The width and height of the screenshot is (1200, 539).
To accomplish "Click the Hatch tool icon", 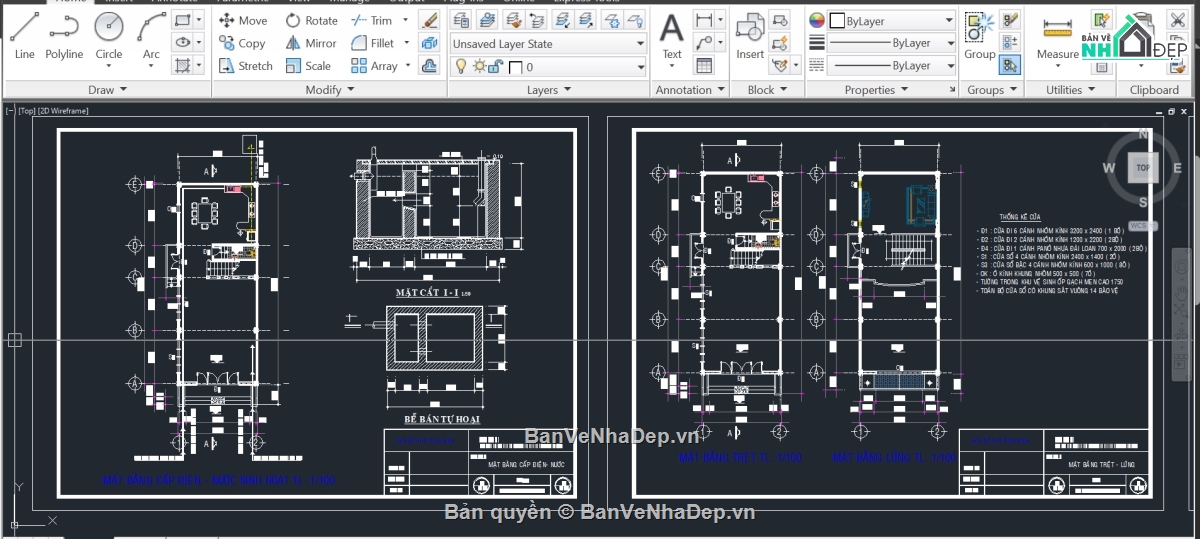I will (182, 65).
